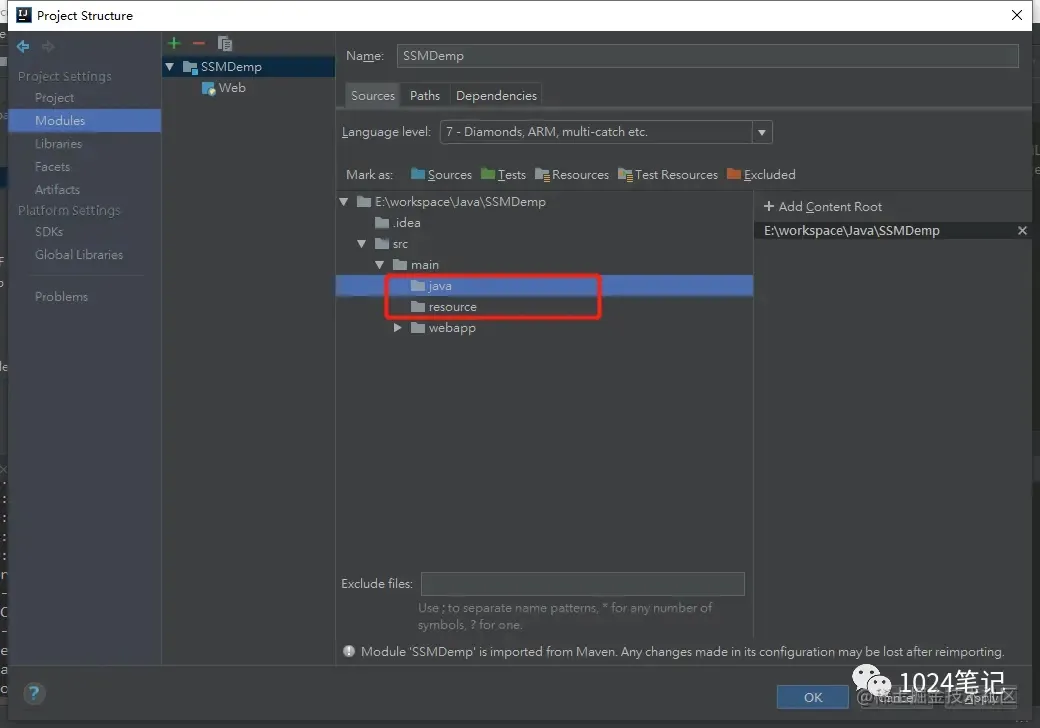1040x728 pixels.
Task: Collapse the SSMDemp module node
Action: 170,66
